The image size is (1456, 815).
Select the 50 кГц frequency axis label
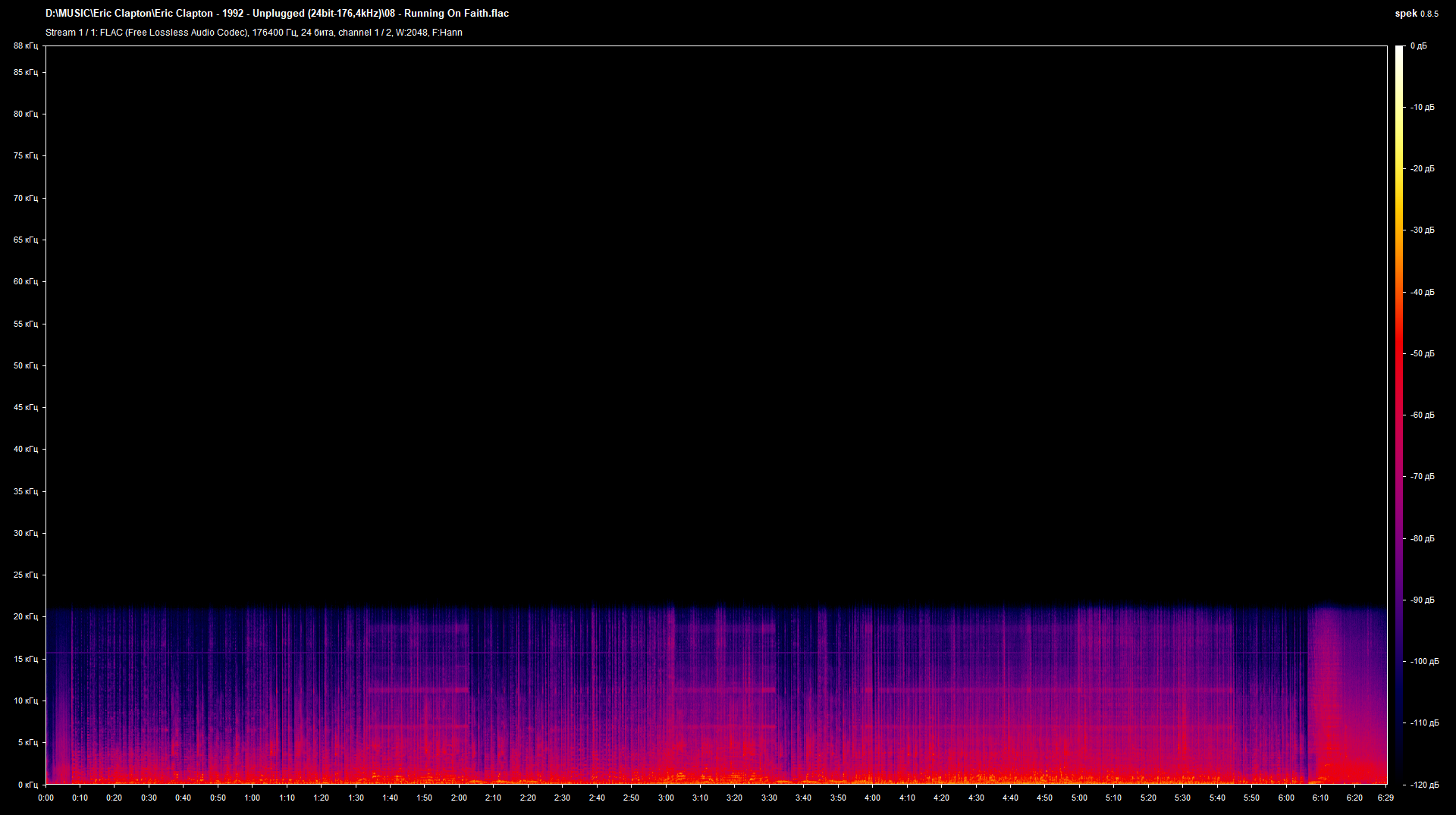point(25,365)
